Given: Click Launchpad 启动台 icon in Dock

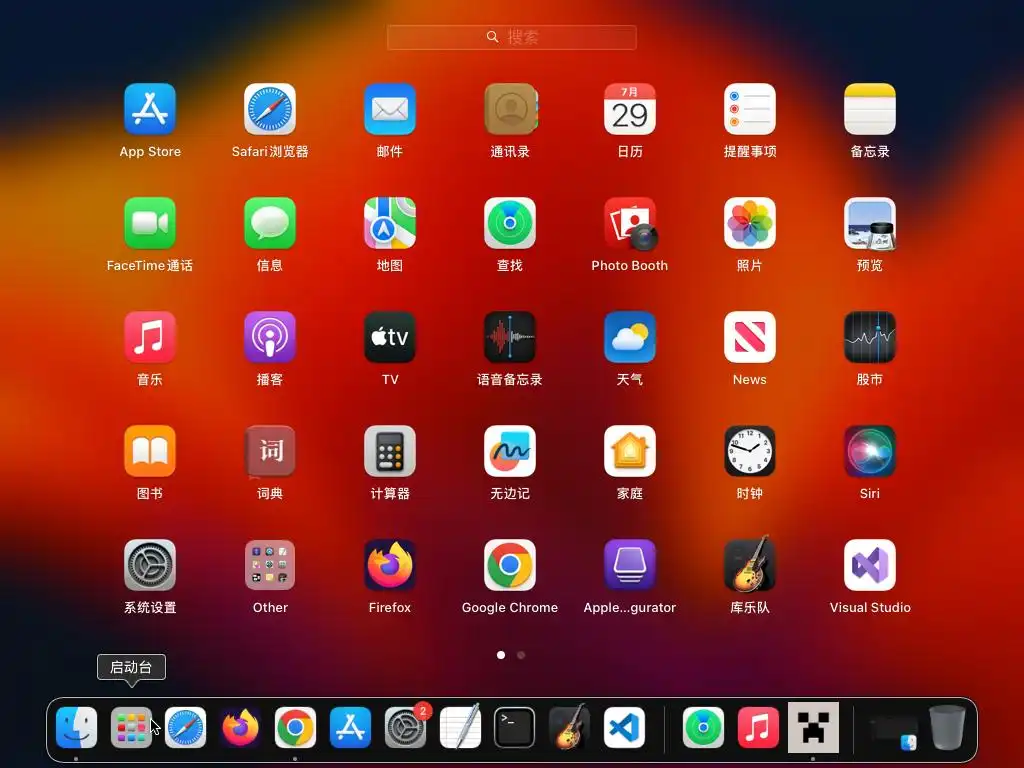Looking at the screenshot, I should 131,728.
